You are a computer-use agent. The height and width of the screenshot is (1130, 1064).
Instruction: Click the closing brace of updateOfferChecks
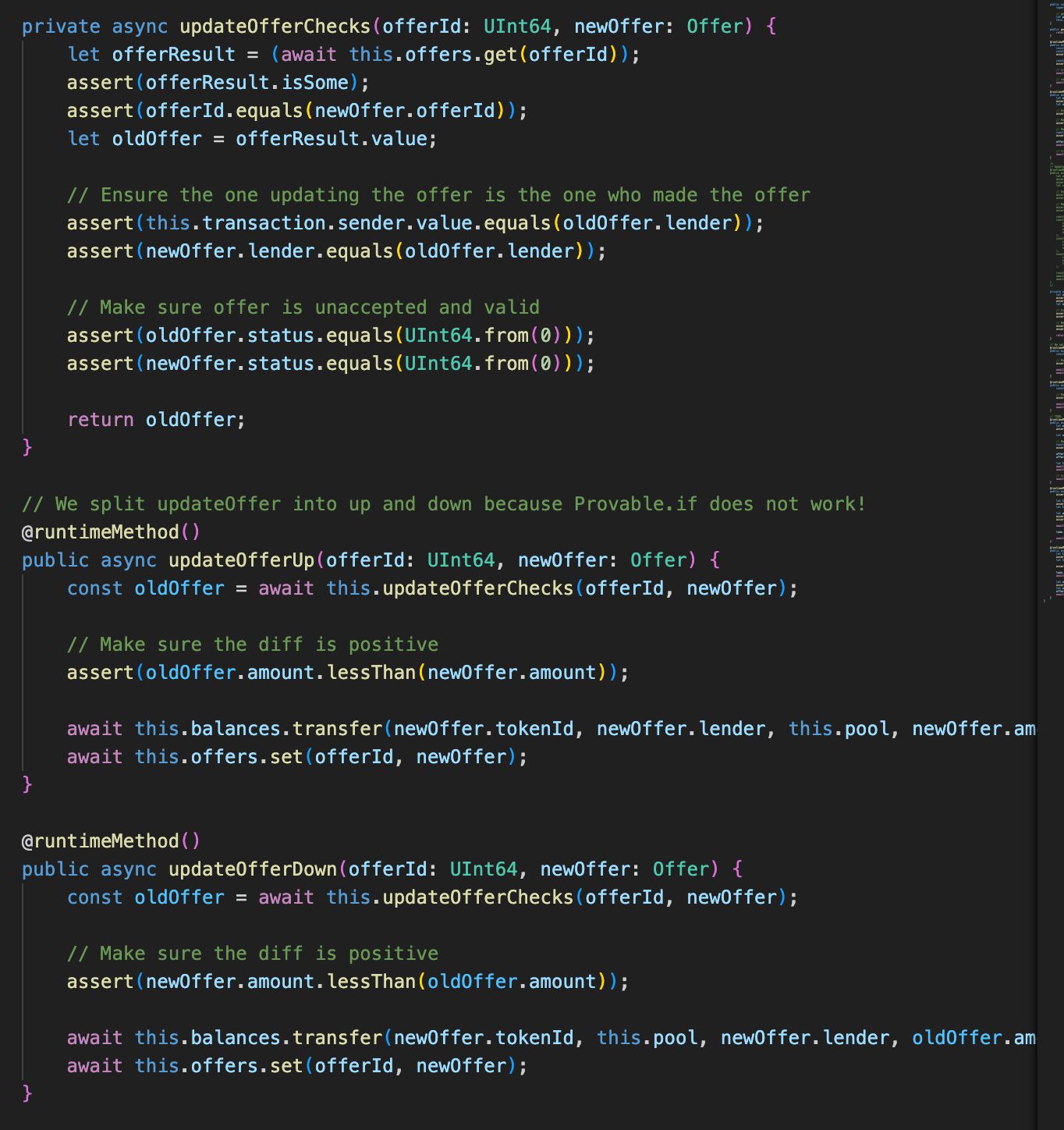[27, 446]
